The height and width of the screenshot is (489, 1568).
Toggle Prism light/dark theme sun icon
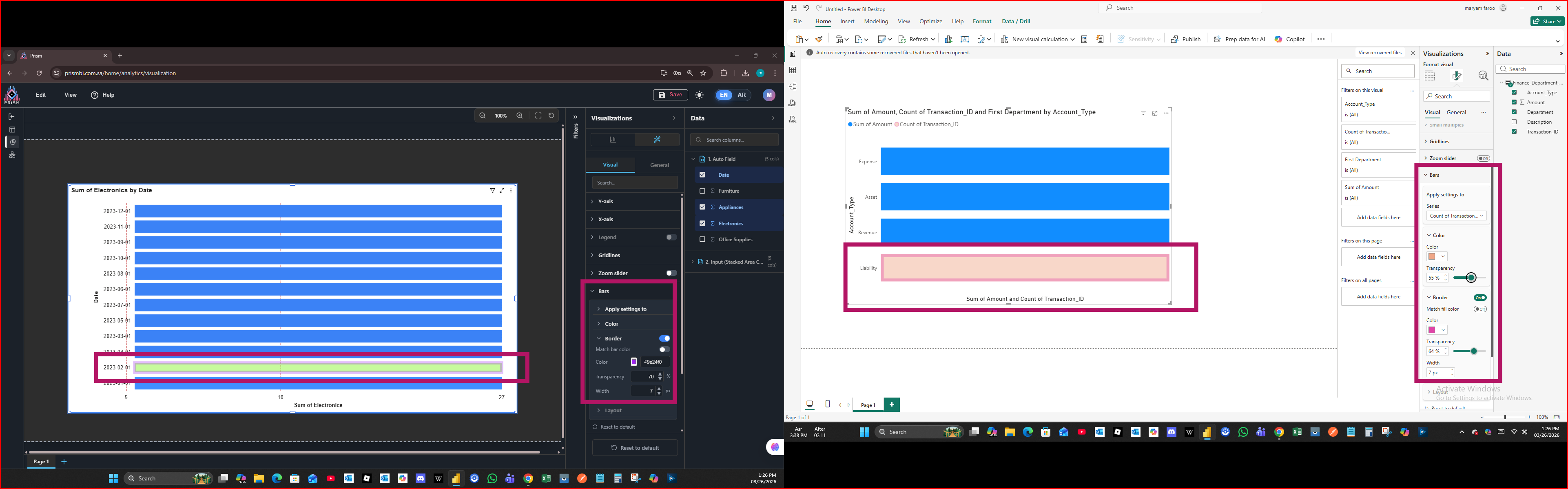coord(700,95)
